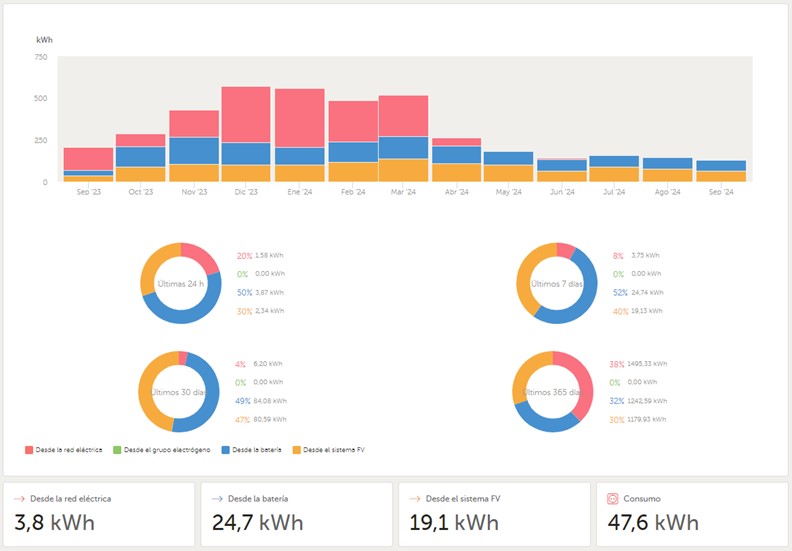Click the 750 y-axis tick label
The width and height of the screenshot is (792, 551).
coord(41,57)
